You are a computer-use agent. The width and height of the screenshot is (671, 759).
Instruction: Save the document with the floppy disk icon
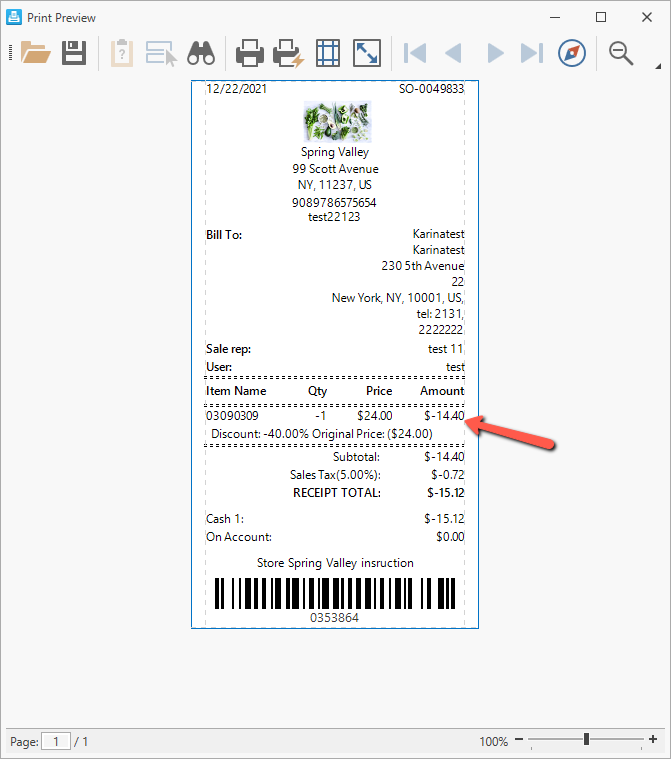pyautogui.click(x=74, y=53)
